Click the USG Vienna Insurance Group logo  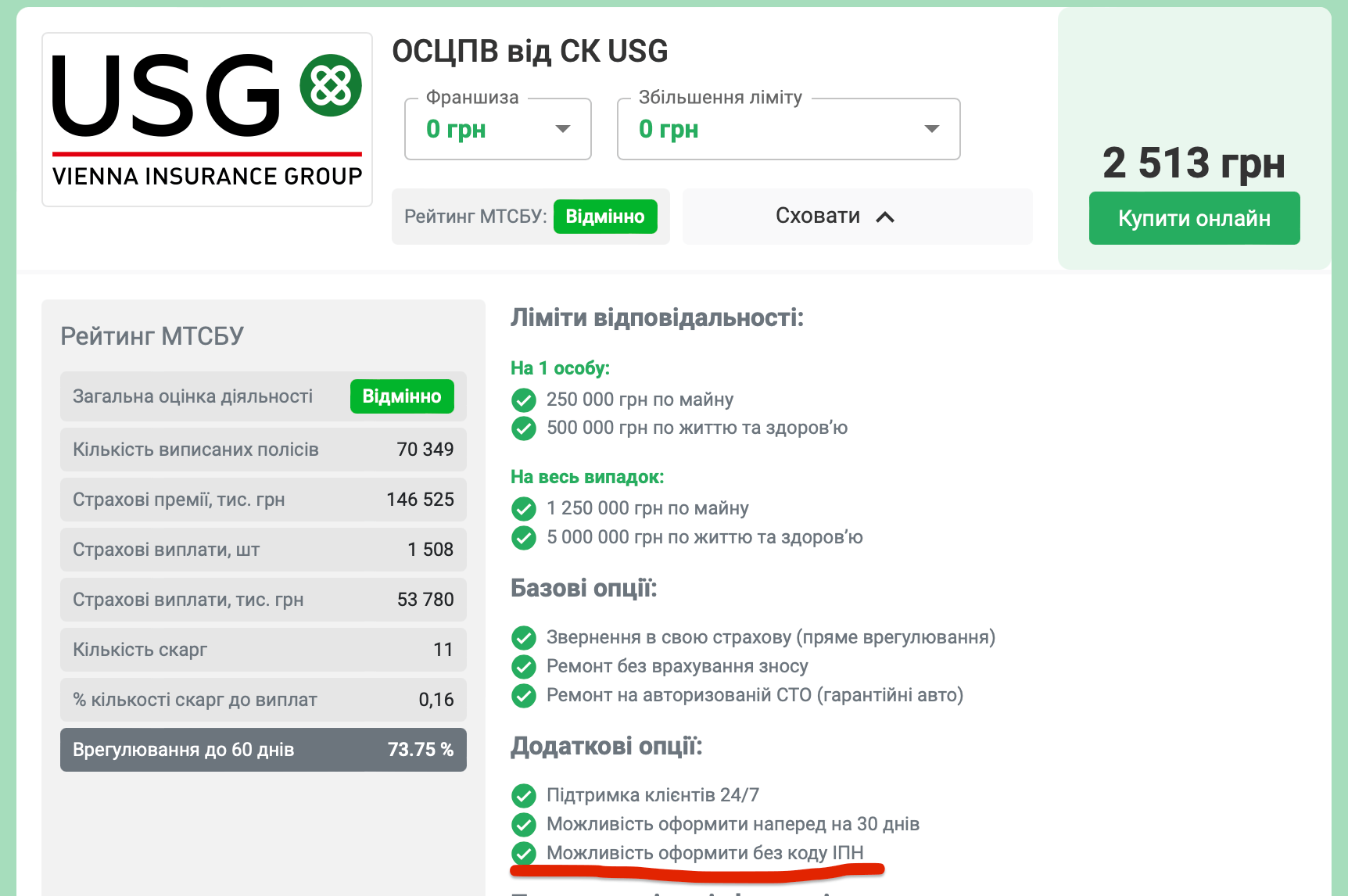(x=207, y=120)
